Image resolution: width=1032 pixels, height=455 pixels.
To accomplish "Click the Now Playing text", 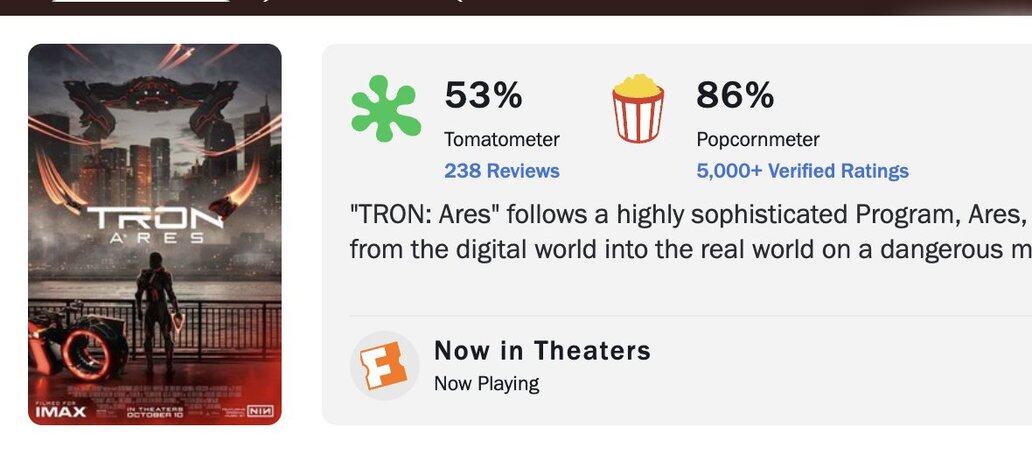I will tap(486, 383).
